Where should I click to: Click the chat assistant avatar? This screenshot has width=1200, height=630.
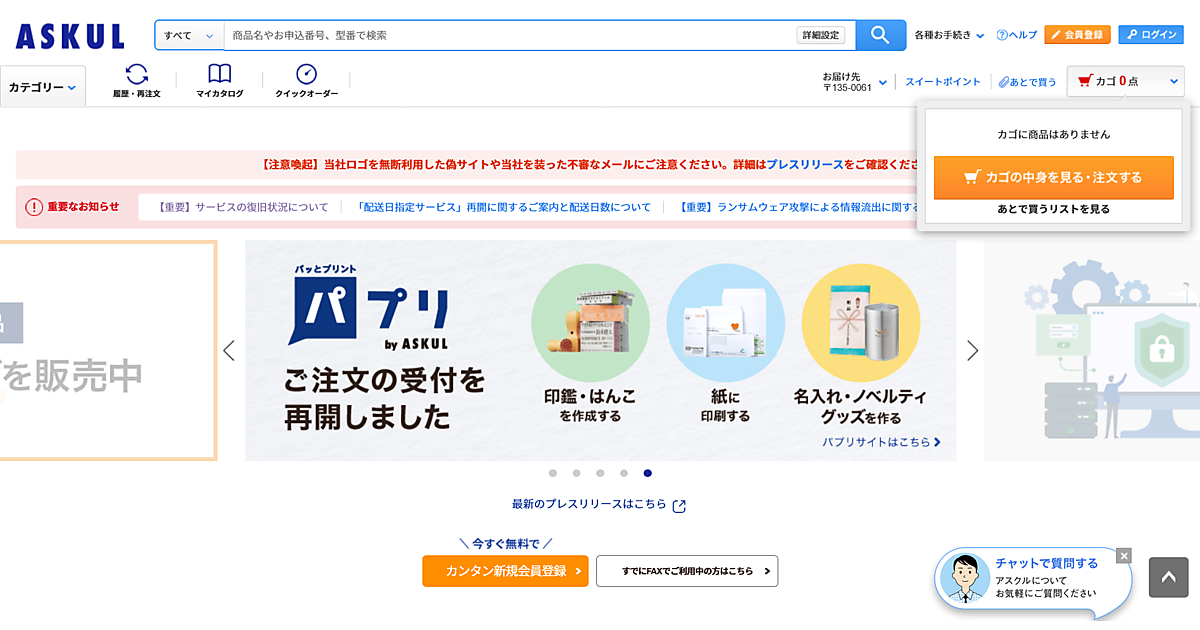coord(964,578)
